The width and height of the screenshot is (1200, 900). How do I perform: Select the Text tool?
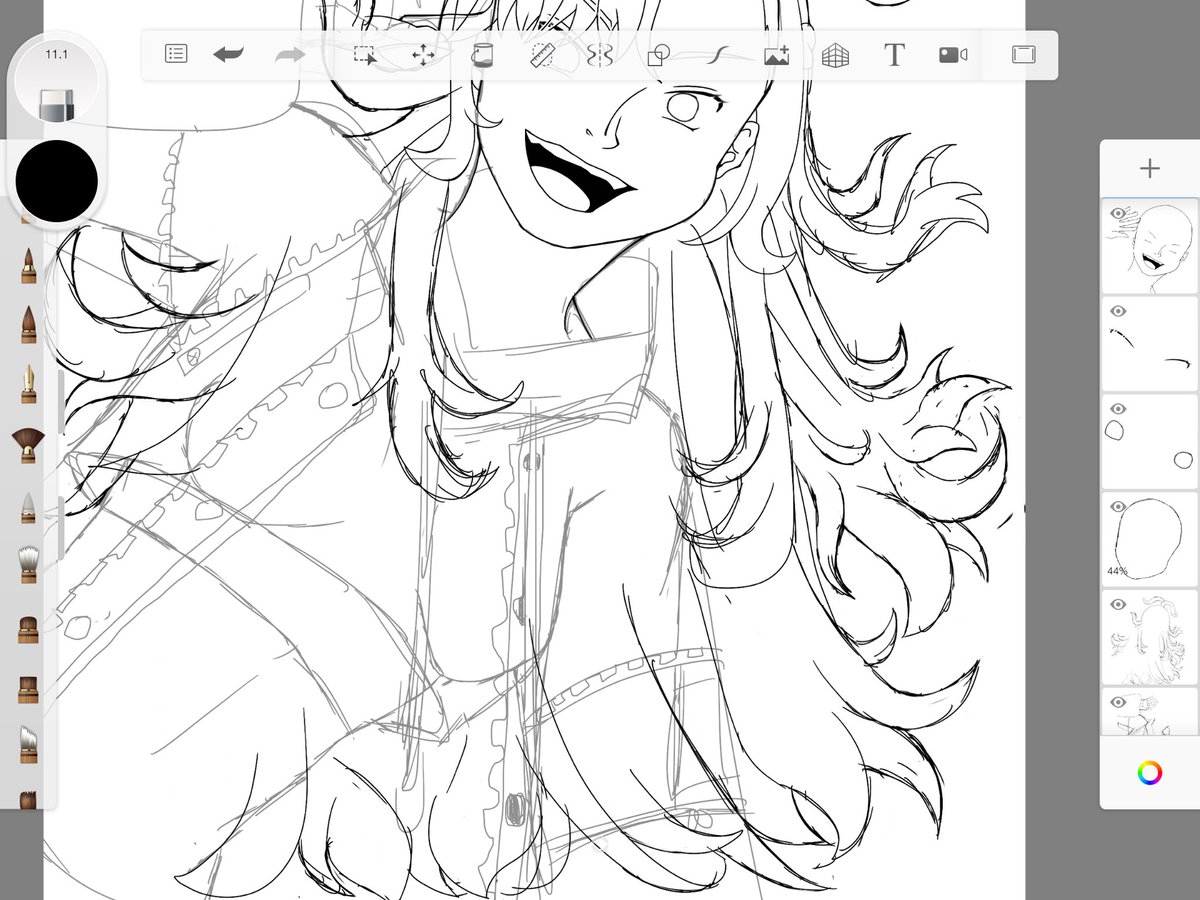coord(894,55)
